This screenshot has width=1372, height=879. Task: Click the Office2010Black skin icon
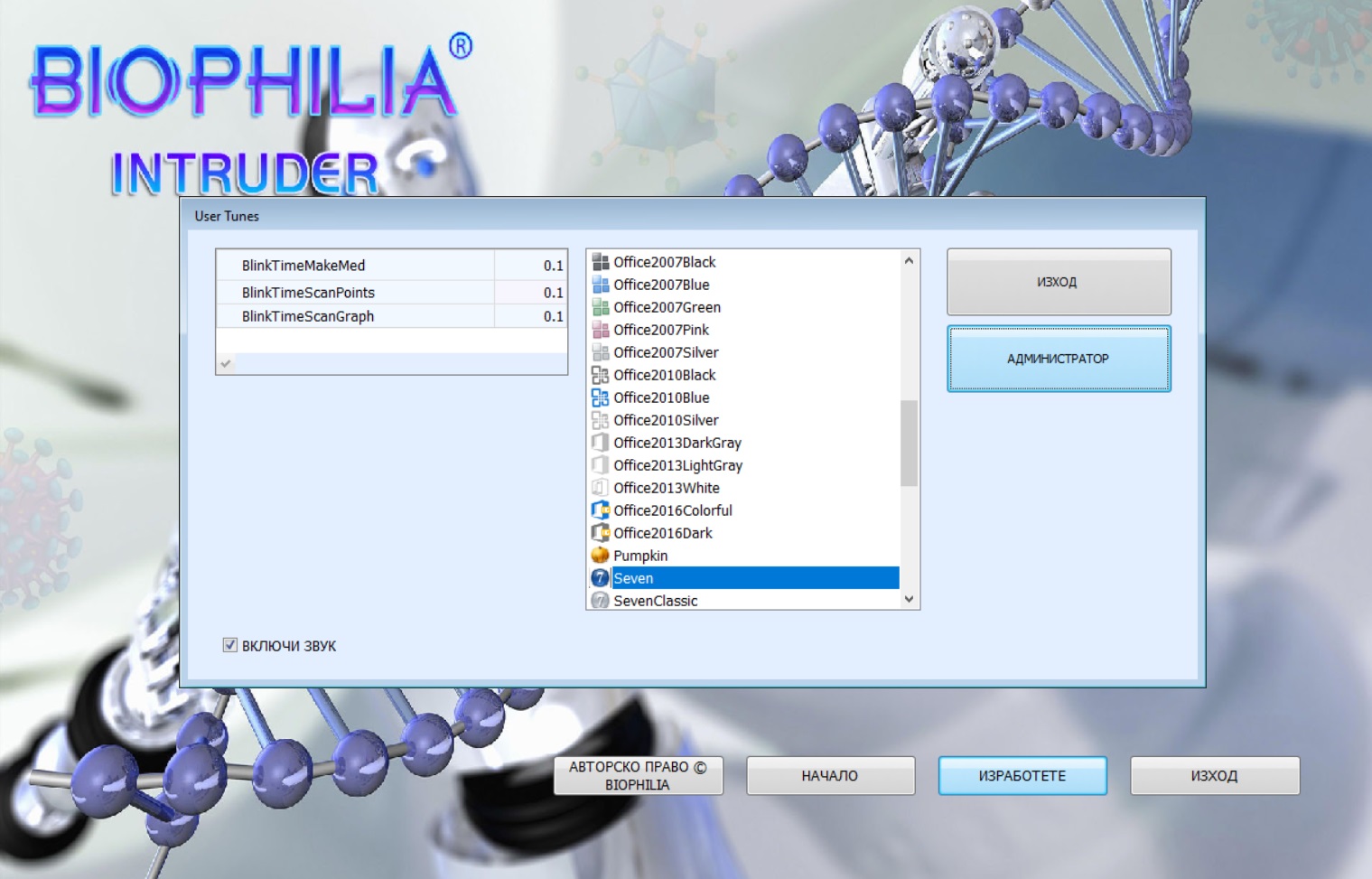pyautogui.click(x=600, y=375)
